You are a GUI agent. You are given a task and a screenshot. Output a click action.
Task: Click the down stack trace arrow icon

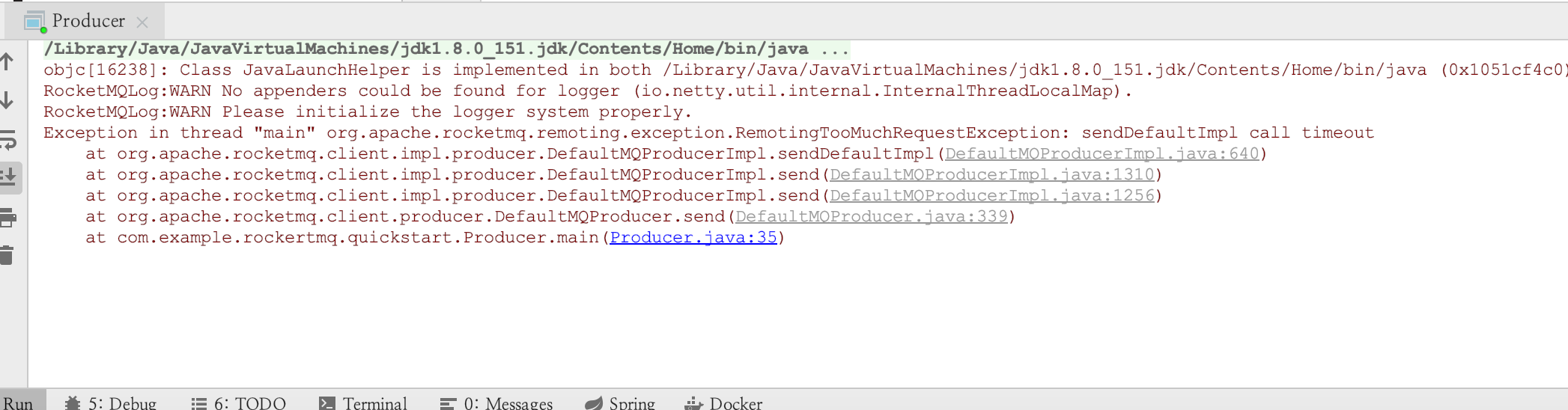tap(7, 100)
